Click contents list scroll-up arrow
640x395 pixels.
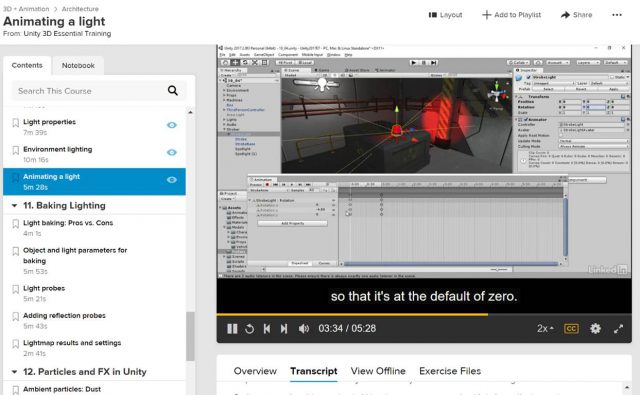[190, 112]
